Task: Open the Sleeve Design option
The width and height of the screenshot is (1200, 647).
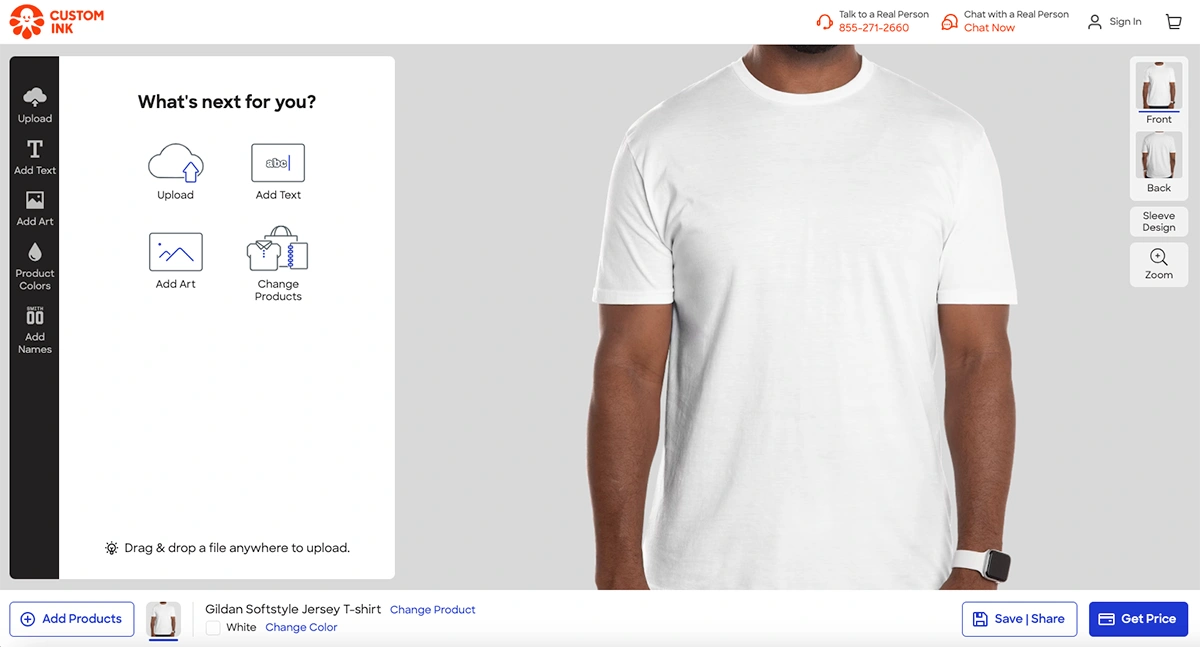Action: pos(1159,221)
